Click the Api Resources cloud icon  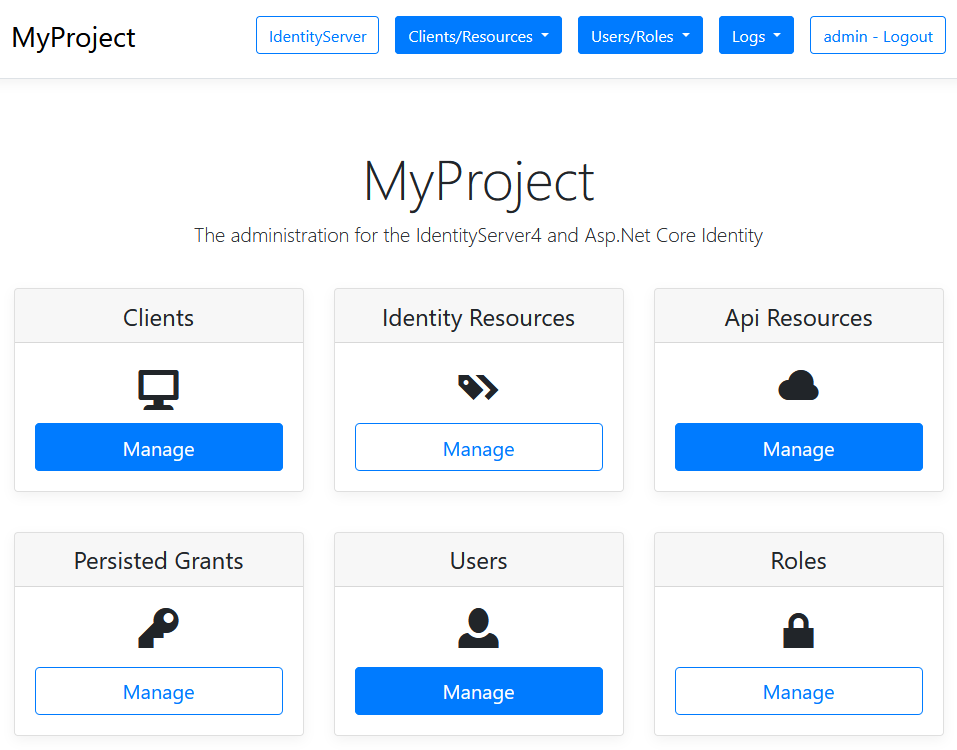(x=798, y=385)
